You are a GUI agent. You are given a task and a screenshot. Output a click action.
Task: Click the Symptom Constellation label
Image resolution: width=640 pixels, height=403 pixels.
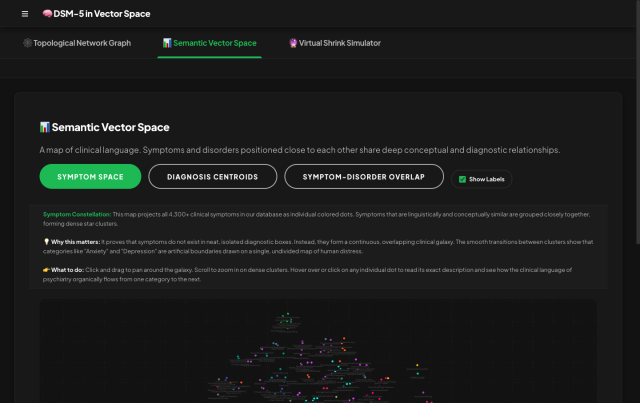coord(77,214)
